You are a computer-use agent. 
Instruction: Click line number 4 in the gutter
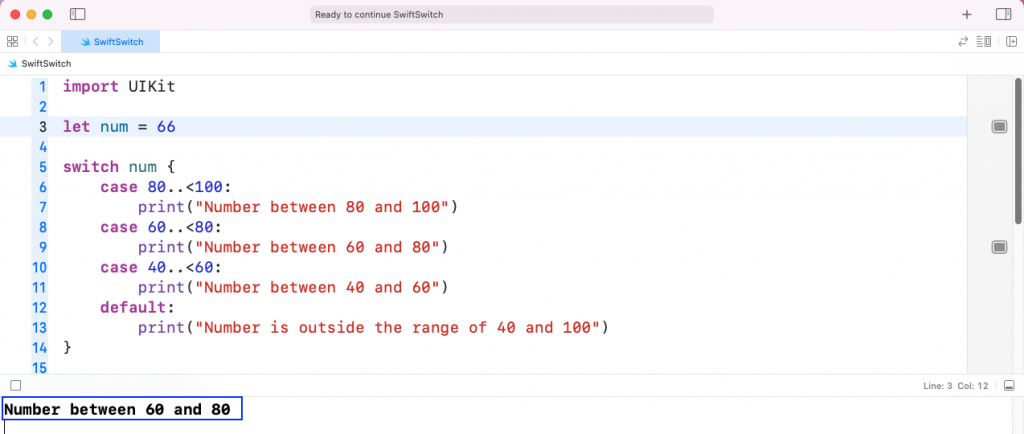pos(42,147)
